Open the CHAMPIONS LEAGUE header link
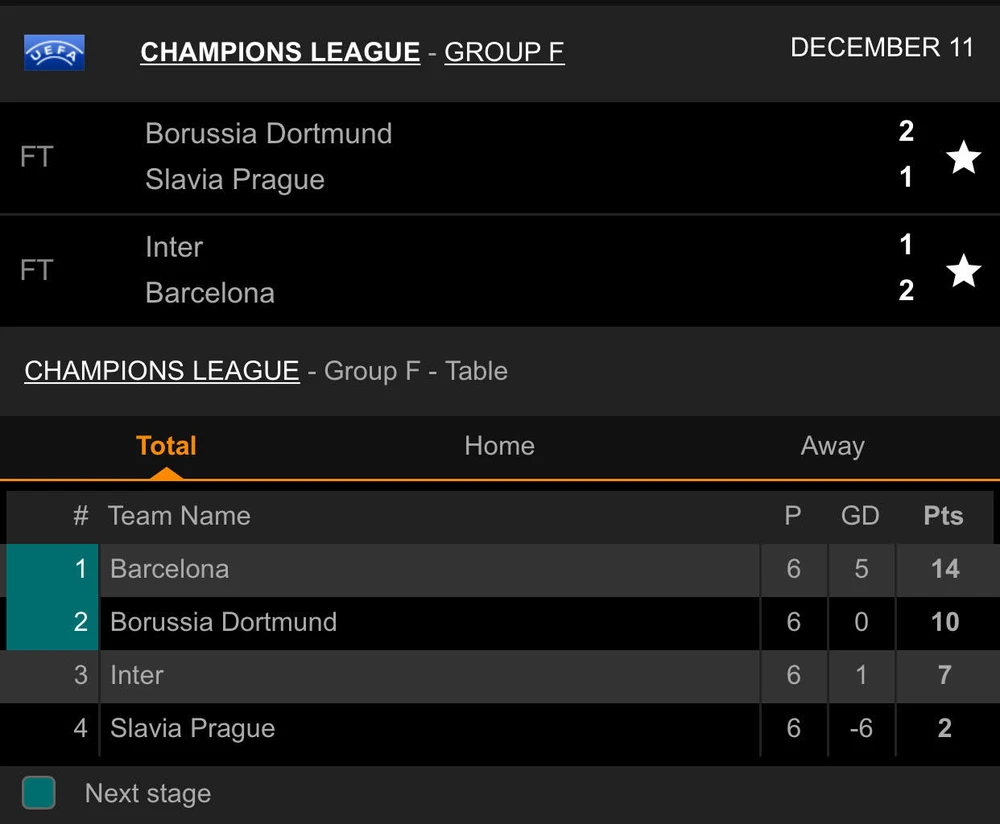This screenshot has height=824, width=1000. click(x=280, y=52)
